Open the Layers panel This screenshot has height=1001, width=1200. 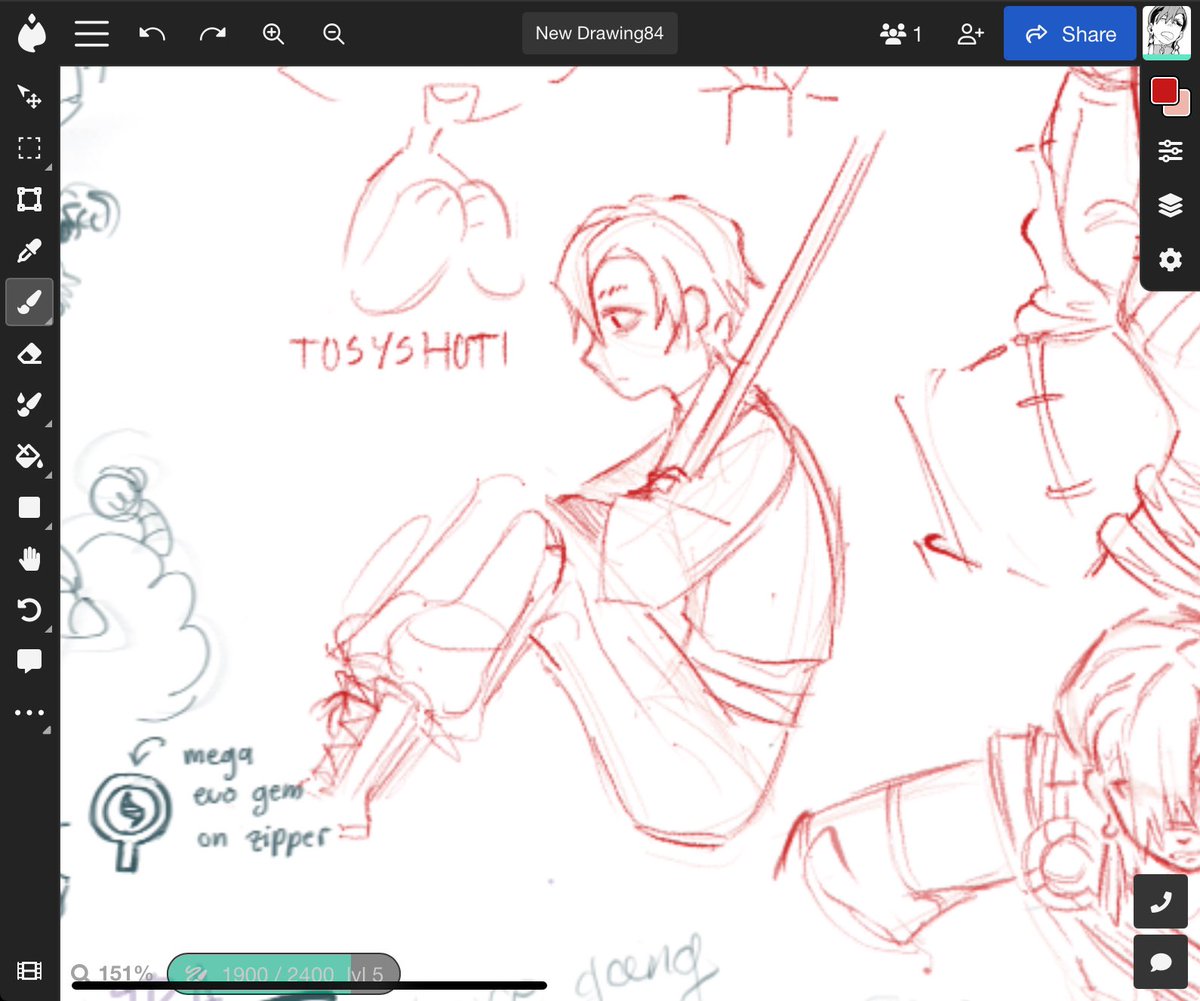coord(1170,206)
